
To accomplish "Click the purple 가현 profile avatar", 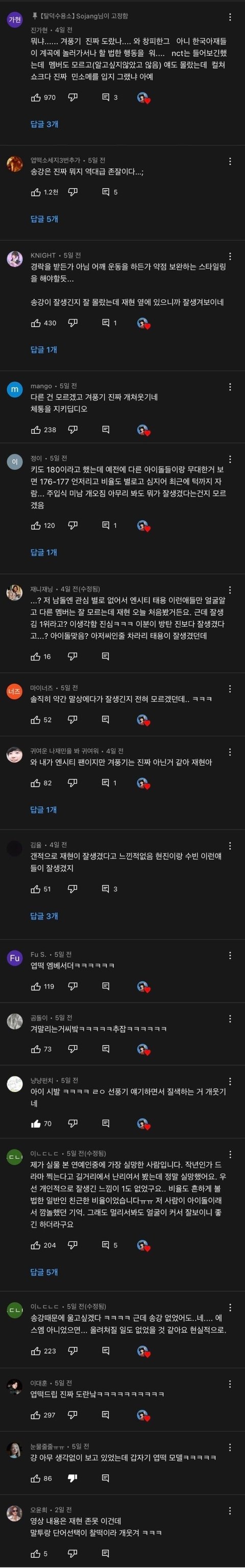I will coord(15,19).
